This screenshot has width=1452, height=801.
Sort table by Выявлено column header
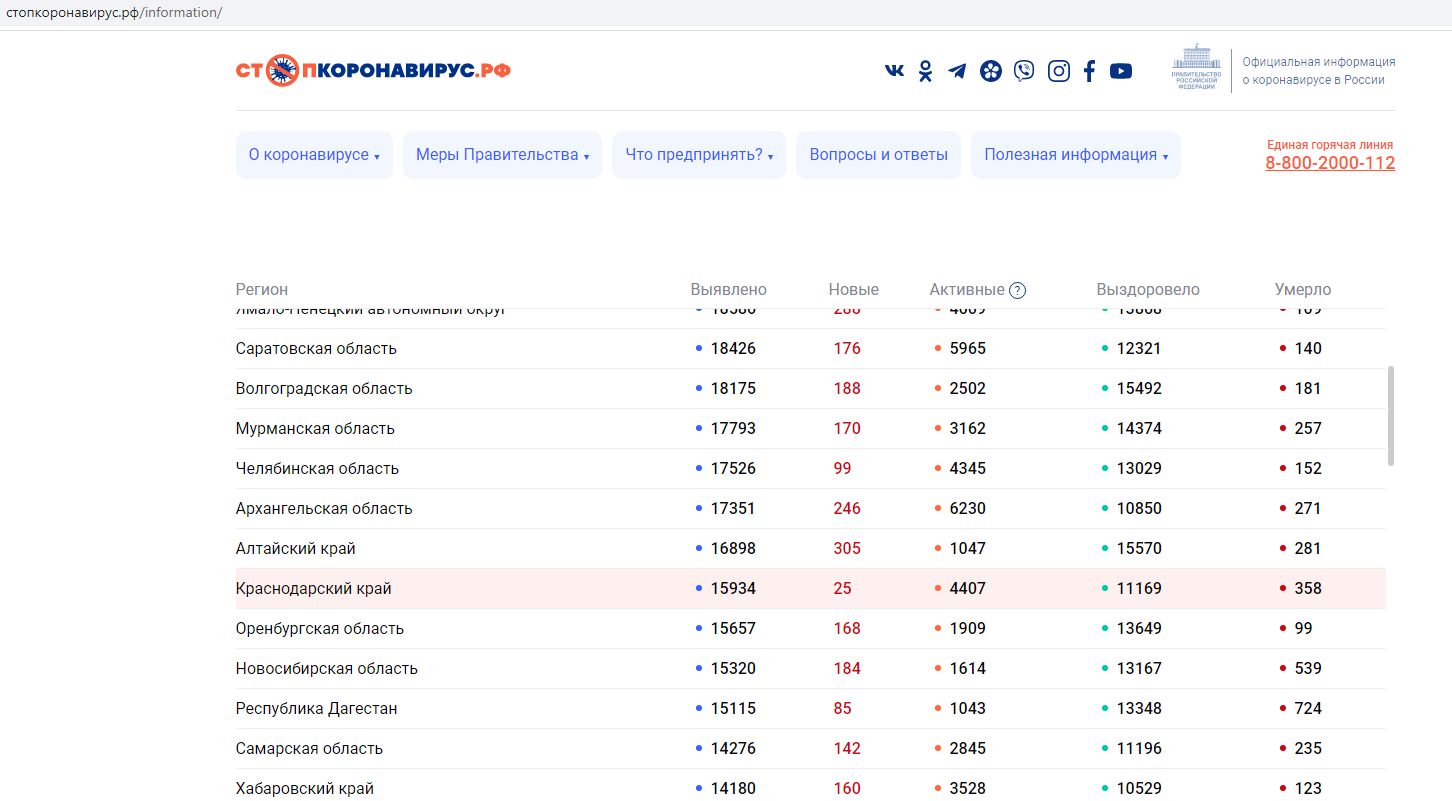click(728, 290)
